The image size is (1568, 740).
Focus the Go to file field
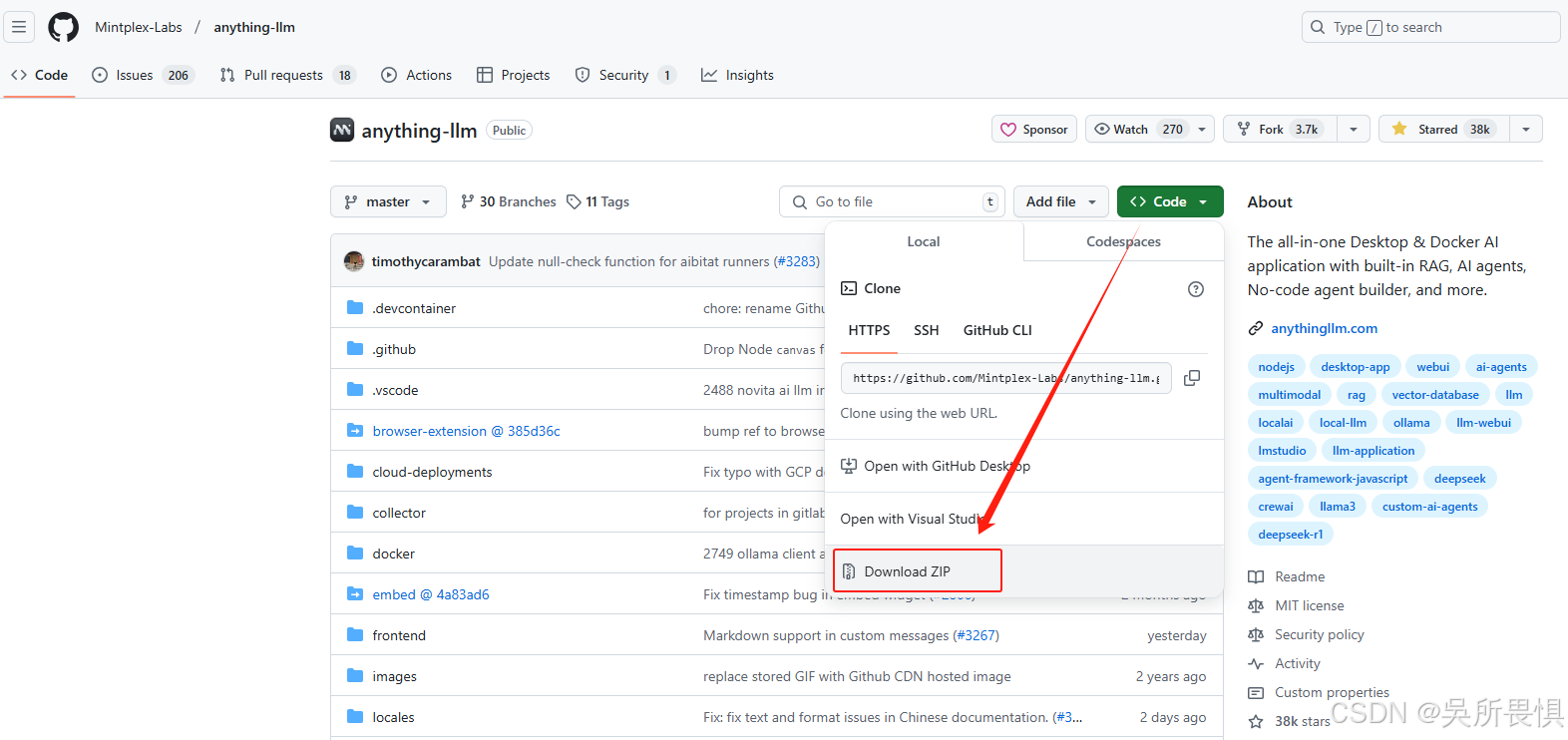pos(892,201)
